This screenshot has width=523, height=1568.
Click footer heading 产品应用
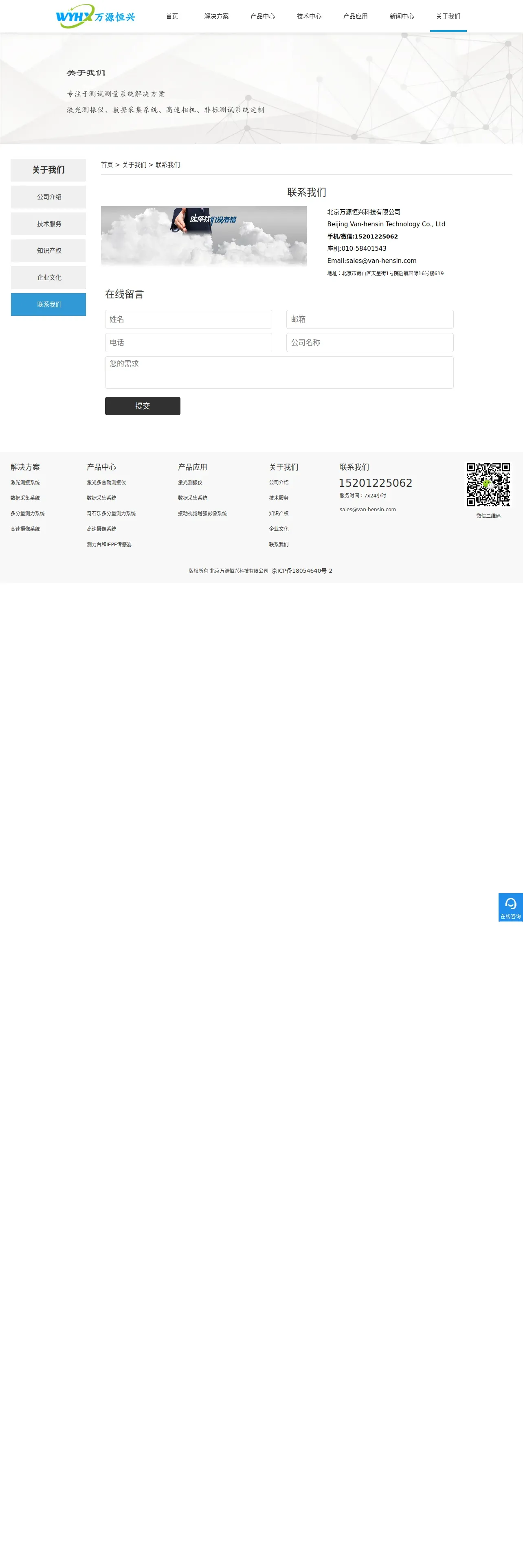pyautogui.click(x=192, y=467)
